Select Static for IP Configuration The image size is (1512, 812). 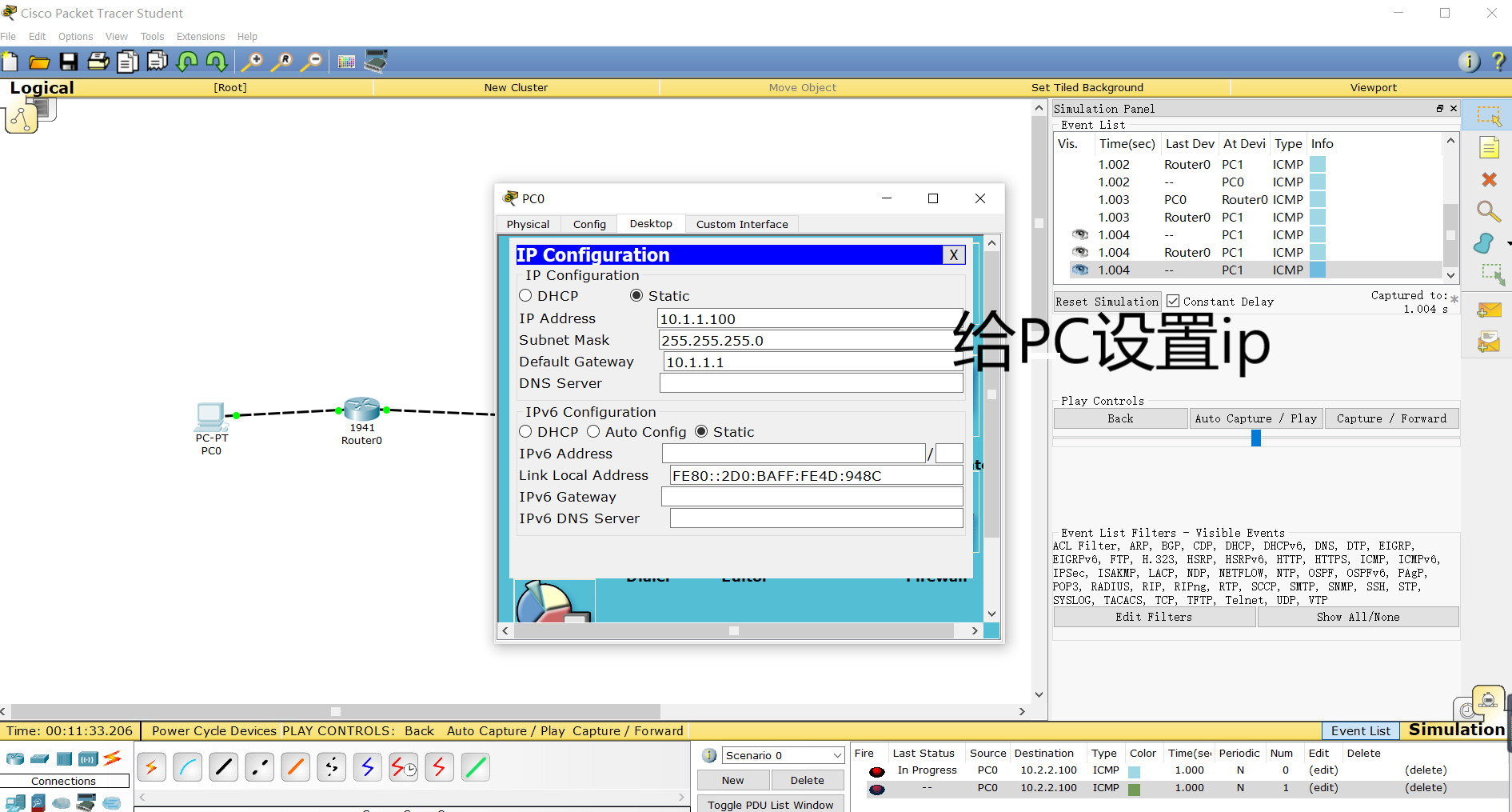point(636,295)
